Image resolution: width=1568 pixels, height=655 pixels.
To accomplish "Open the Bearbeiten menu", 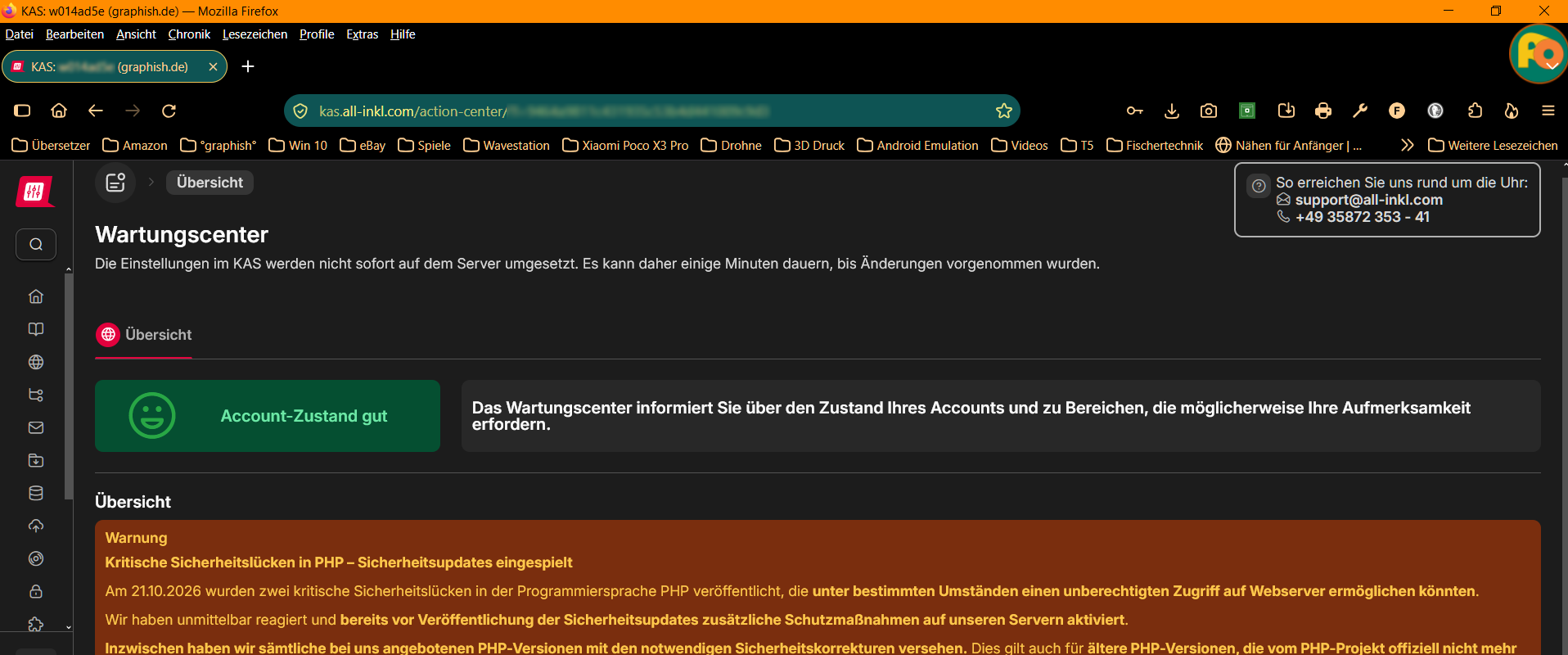I will click(74, 34).
